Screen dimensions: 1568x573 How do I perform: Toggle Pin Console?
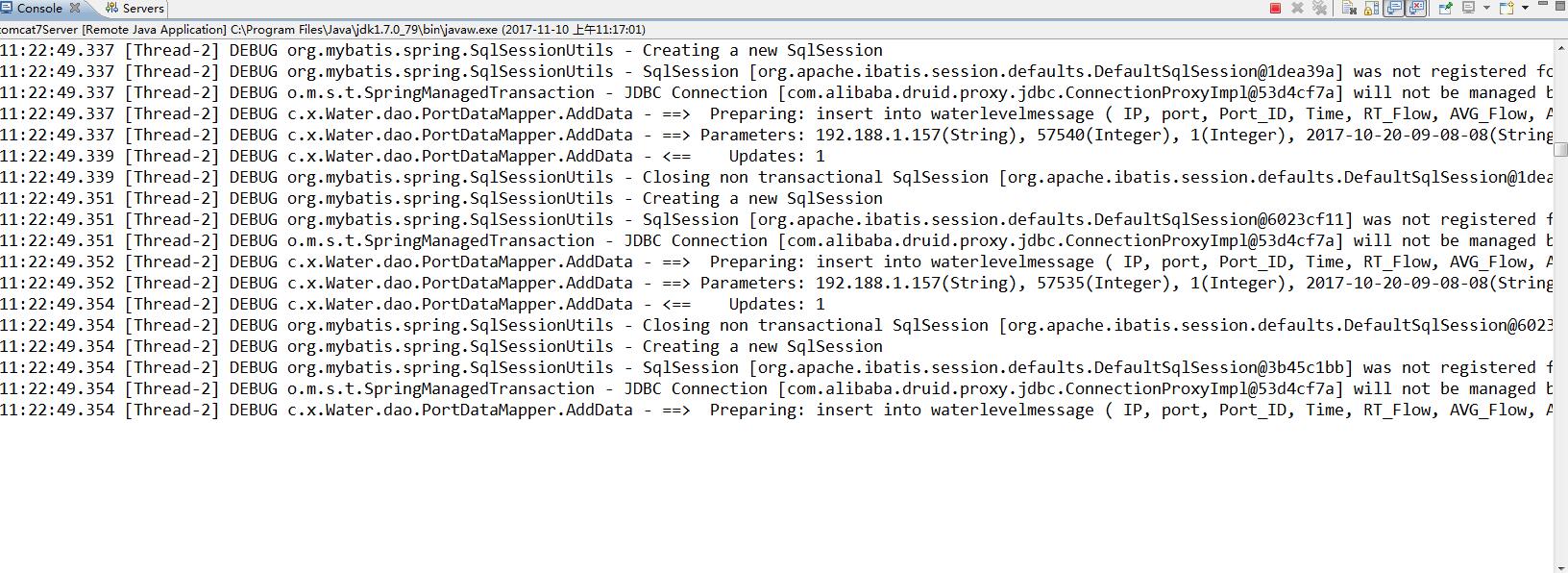point(1445,8)
